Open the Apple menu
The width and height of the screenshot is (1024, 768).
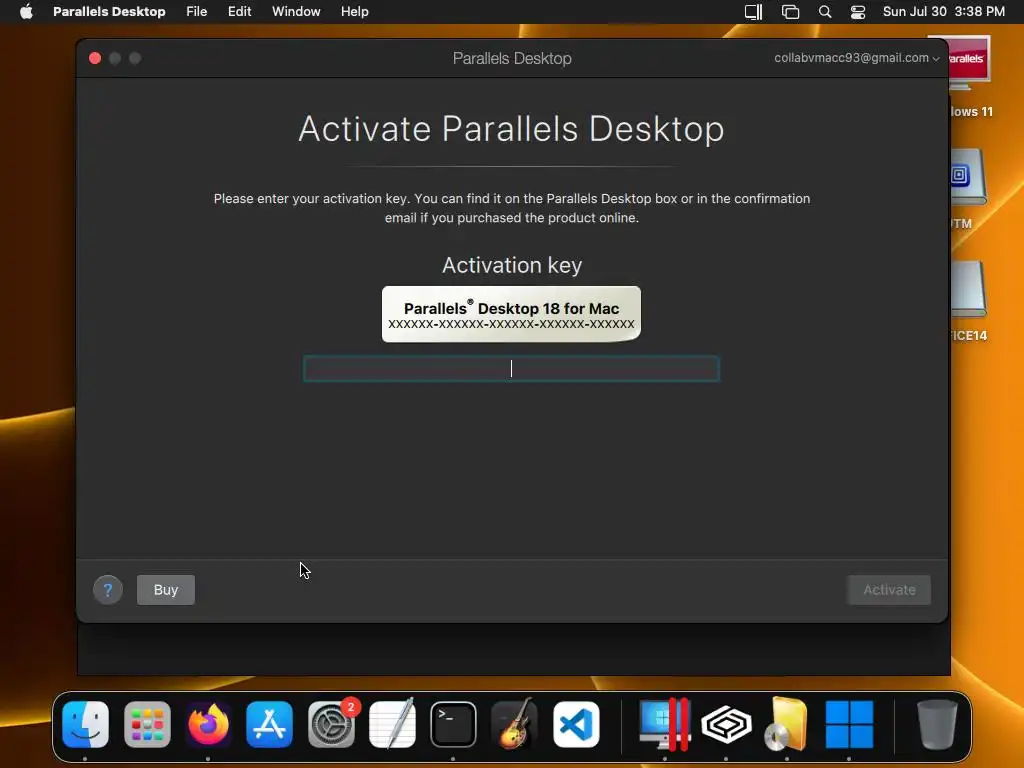click(26, 12)
